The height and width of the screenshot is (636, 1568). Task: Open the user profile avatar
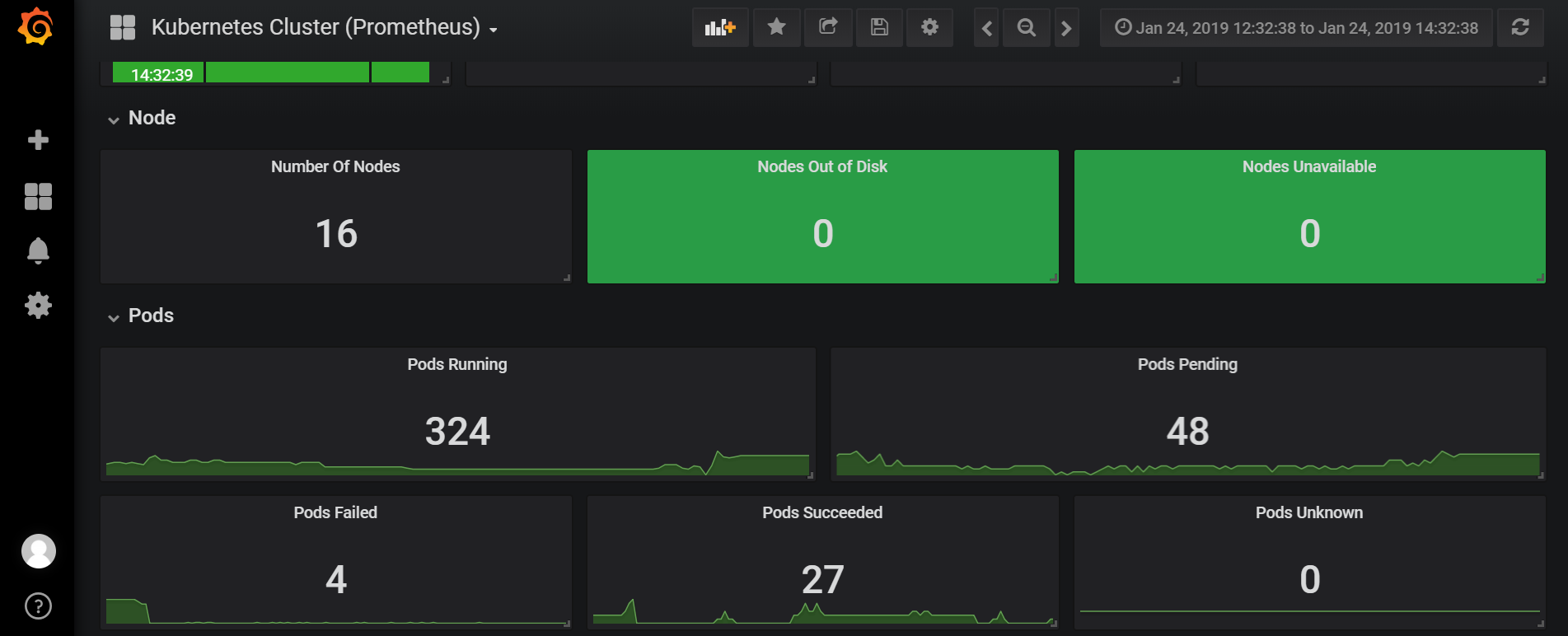tap(39, 551)
